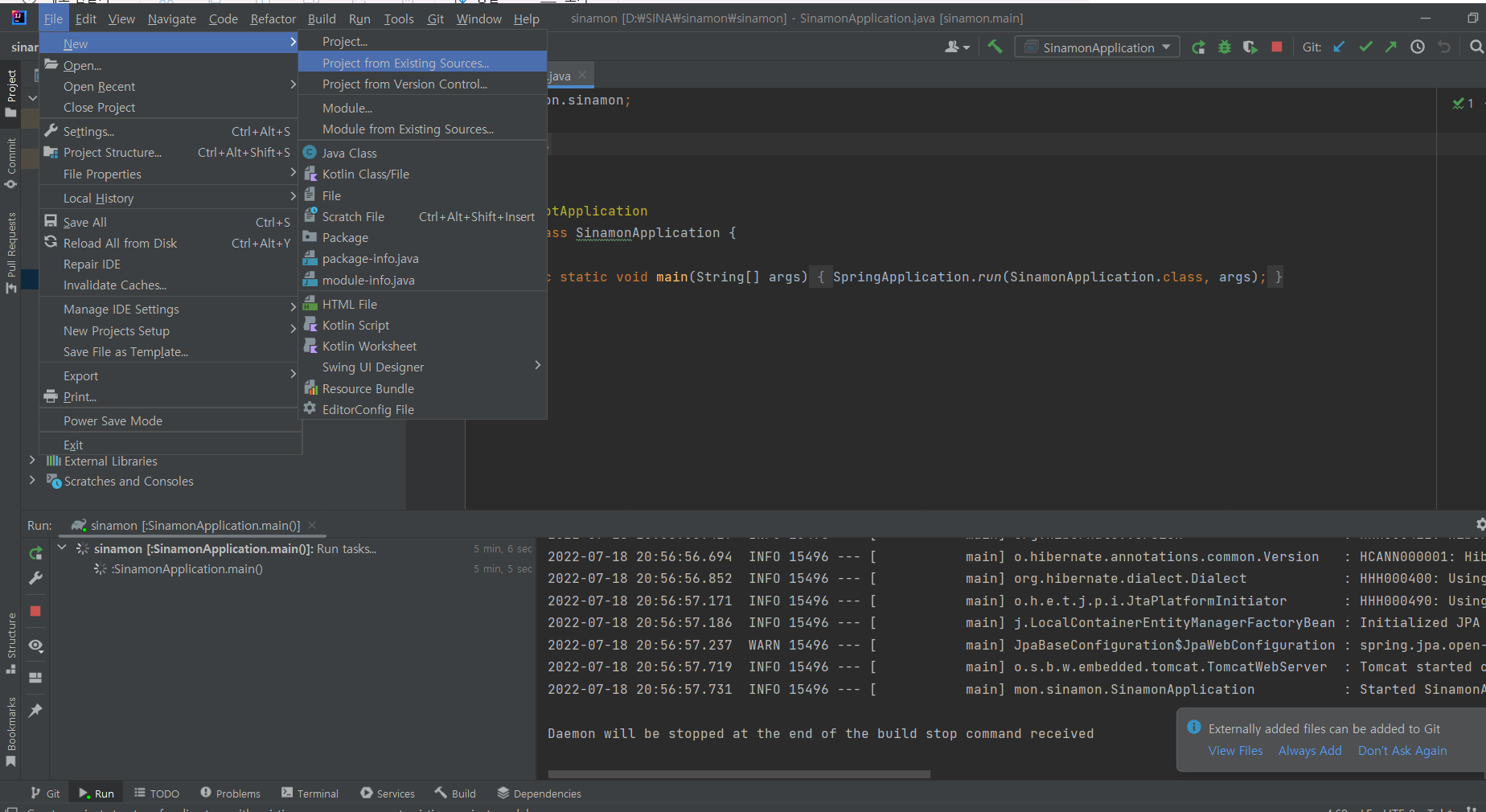Click the eye icon in Run panel
1486x812 pixels.
(35, 646)
